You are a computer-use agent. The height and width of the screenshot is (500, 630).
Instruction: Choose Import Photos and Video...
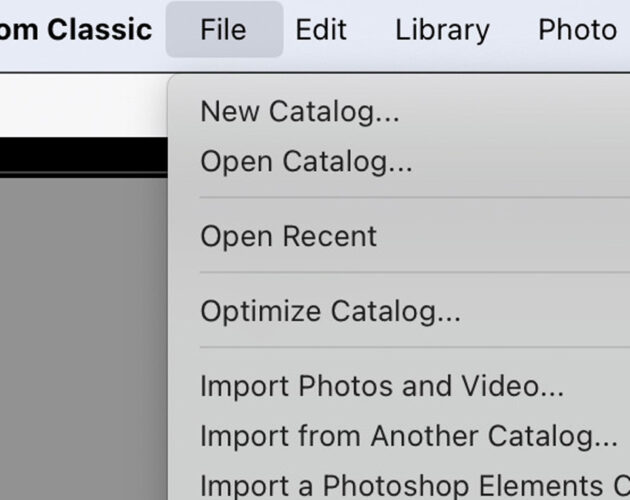click(x=399, y=386)
